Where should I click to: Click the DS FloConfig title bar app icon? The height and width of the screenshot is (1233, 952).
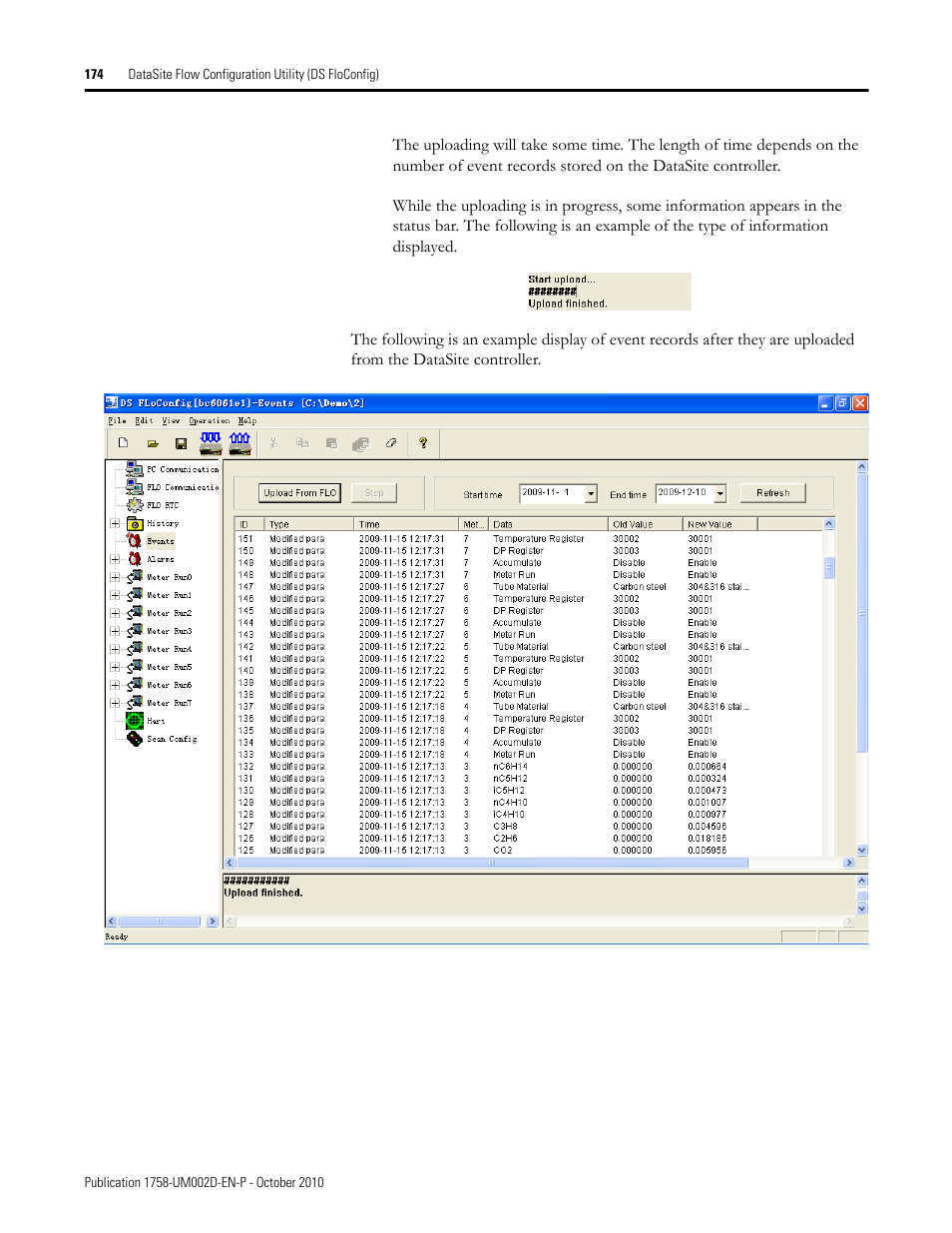click(x=112, y=403)
